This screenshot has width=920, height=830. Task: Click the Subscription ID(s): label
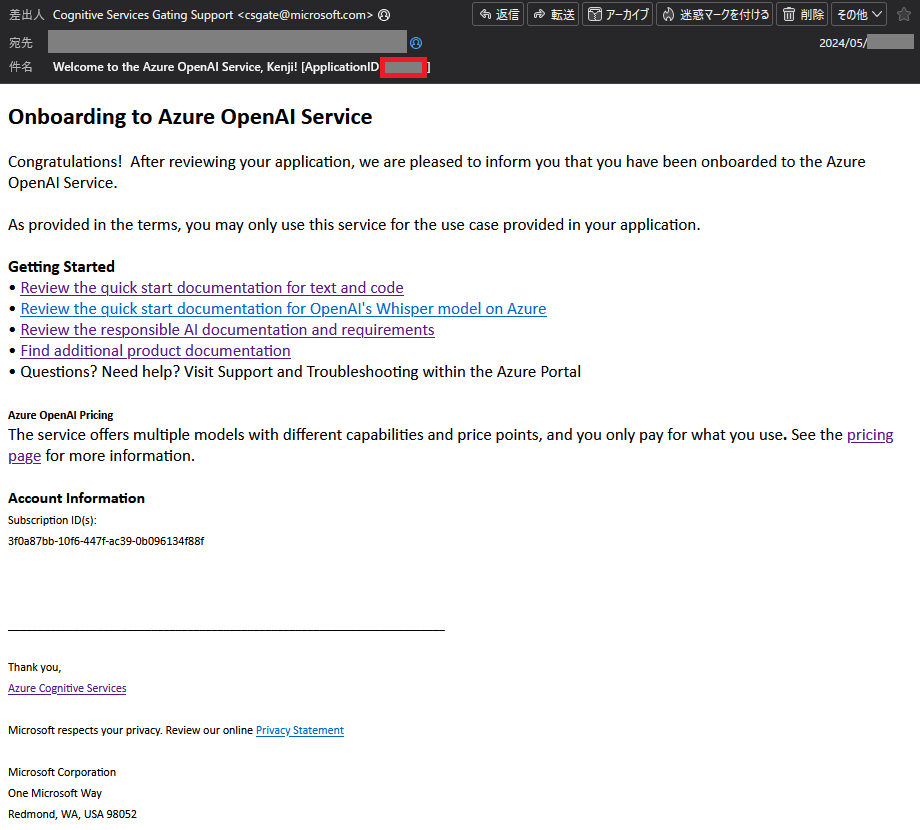[52, 520]
